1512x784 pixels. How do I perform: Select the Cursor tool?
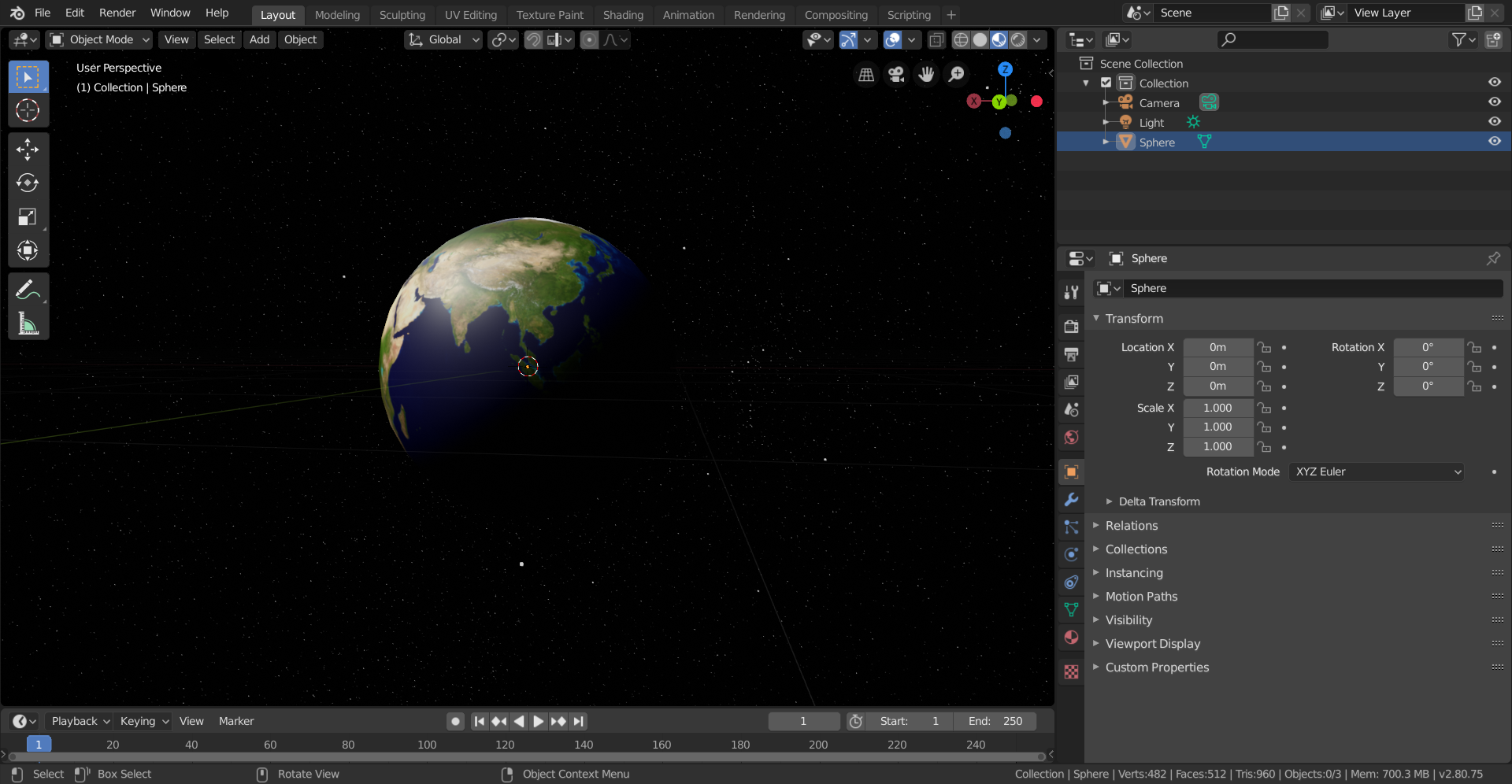pos(28,110)
